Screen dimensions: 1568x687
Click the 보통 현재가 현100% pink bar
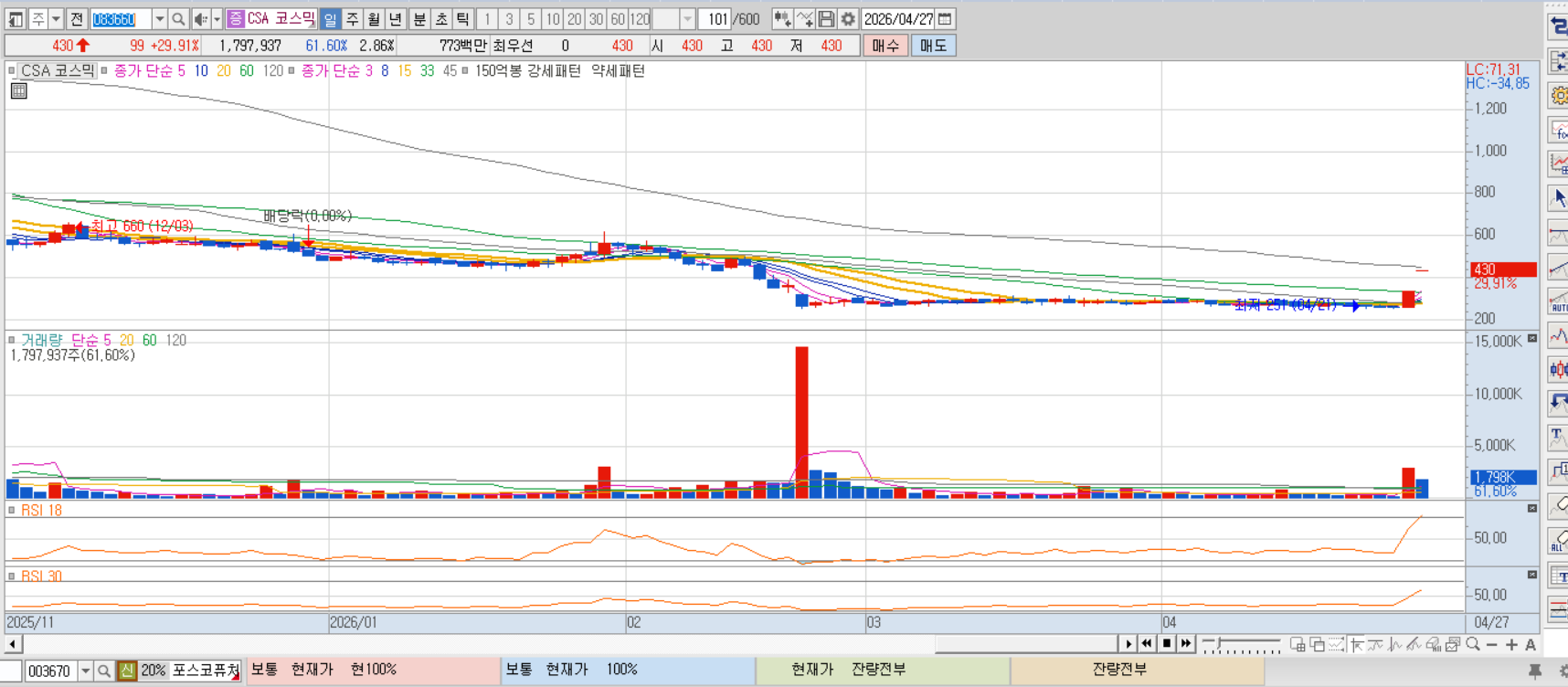[x=373, y=670]
